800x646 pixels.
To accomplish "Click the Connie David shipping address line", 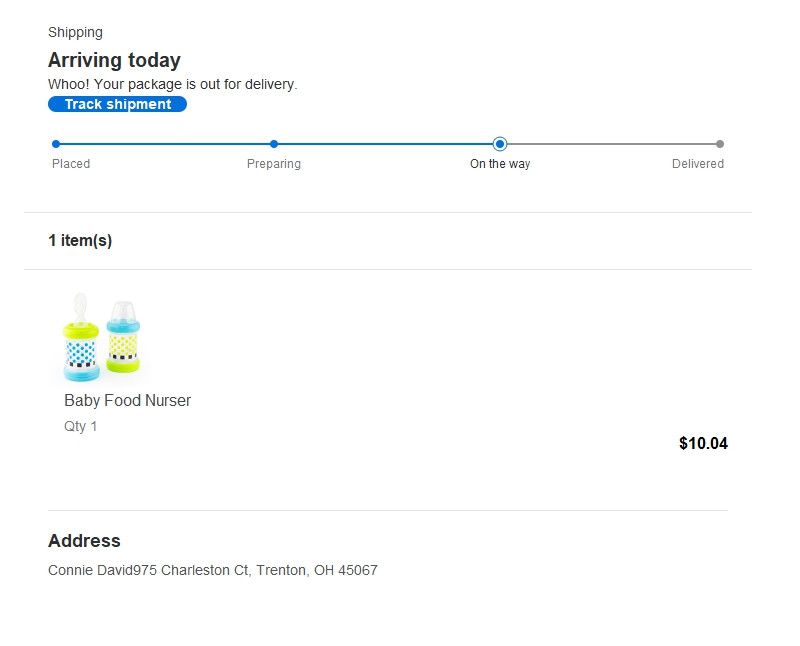I will 213,571.
